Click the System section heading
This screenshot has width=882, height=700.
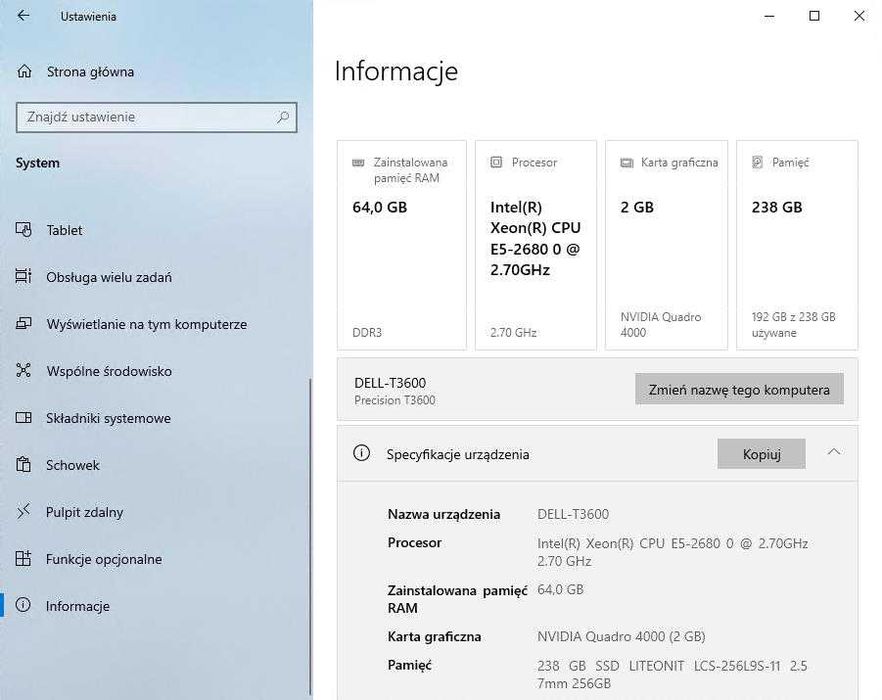[x=38, y=163]
